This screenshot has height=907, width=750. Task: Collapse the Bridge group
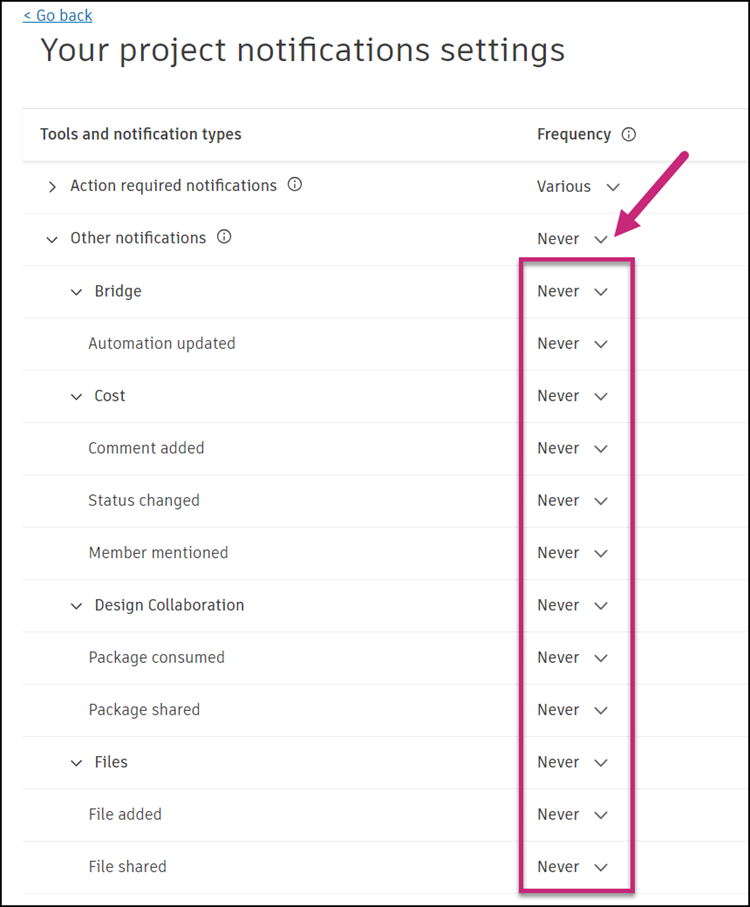point(77,292)
